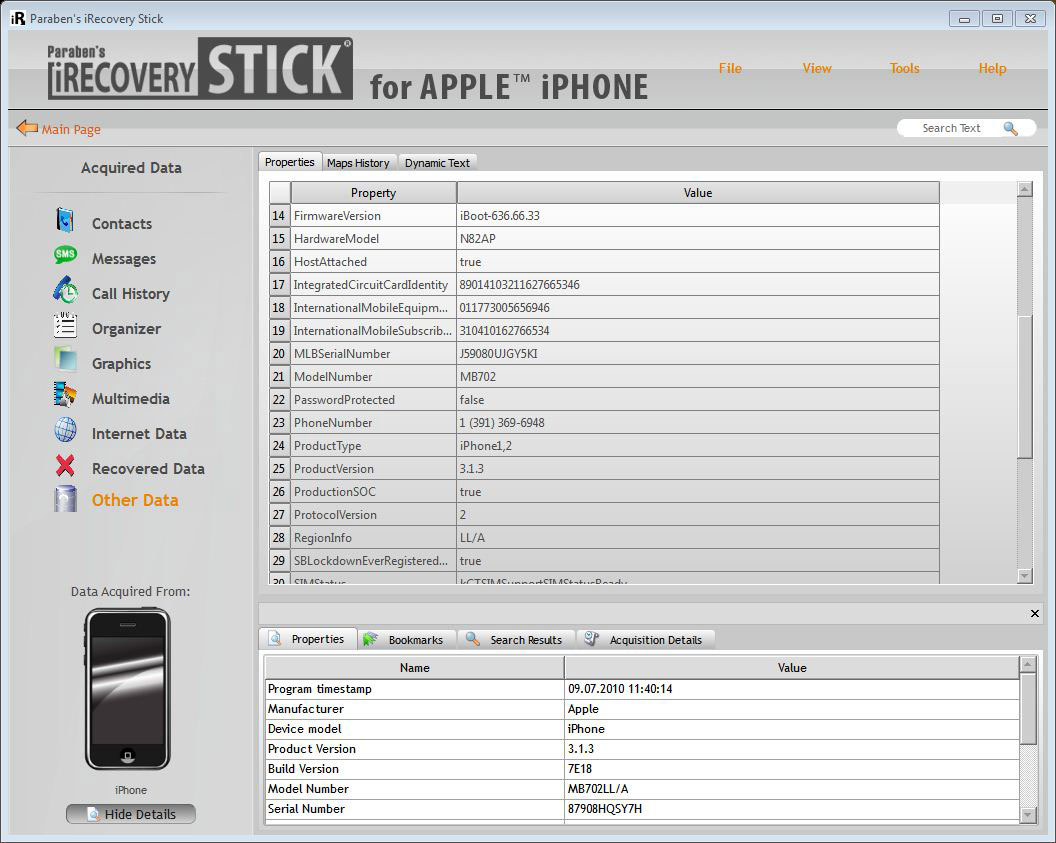Open the Contacts phone book icon

tap(65, 220)
